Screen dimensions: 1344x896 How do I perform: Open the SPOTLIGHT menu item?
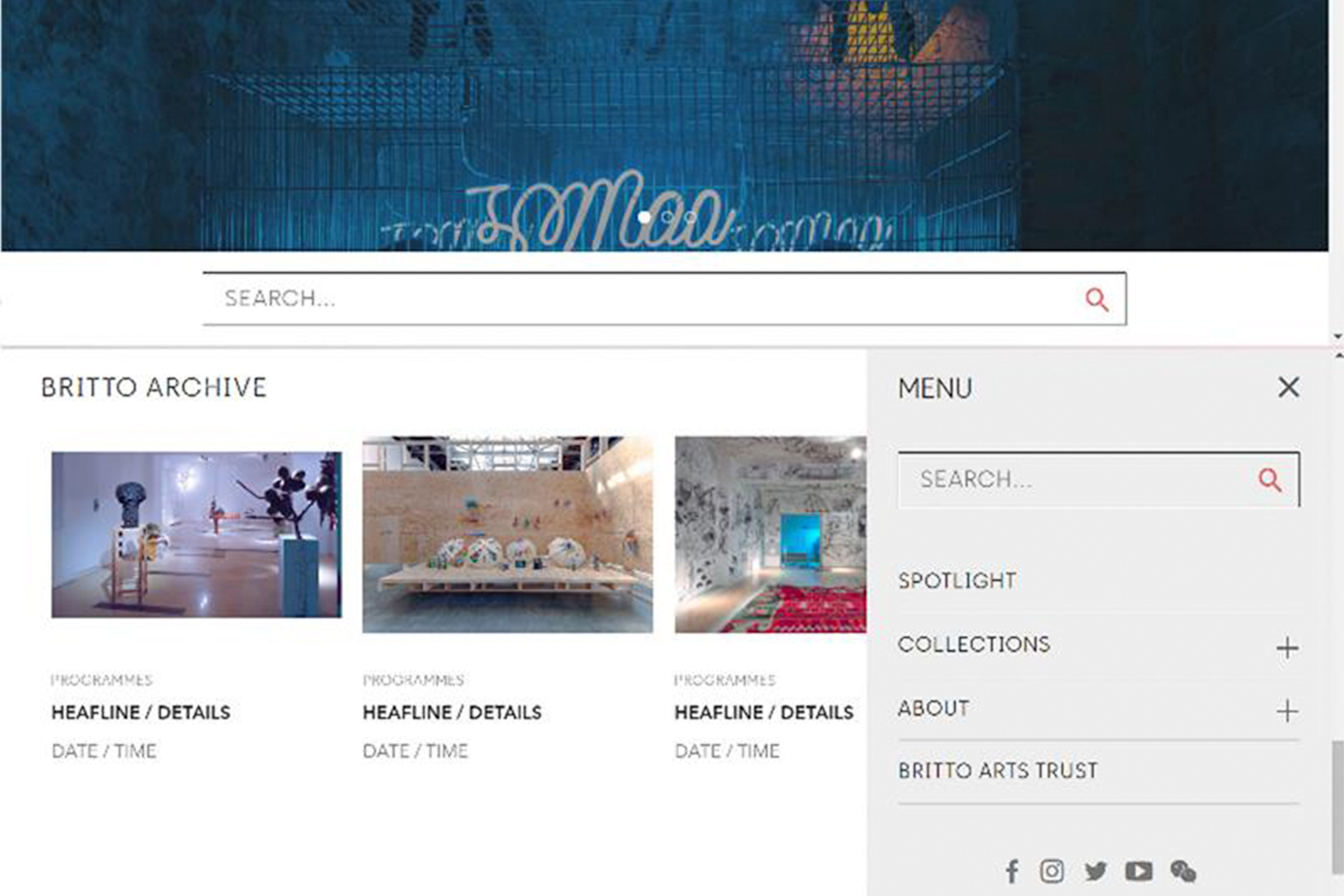(957, 581)
